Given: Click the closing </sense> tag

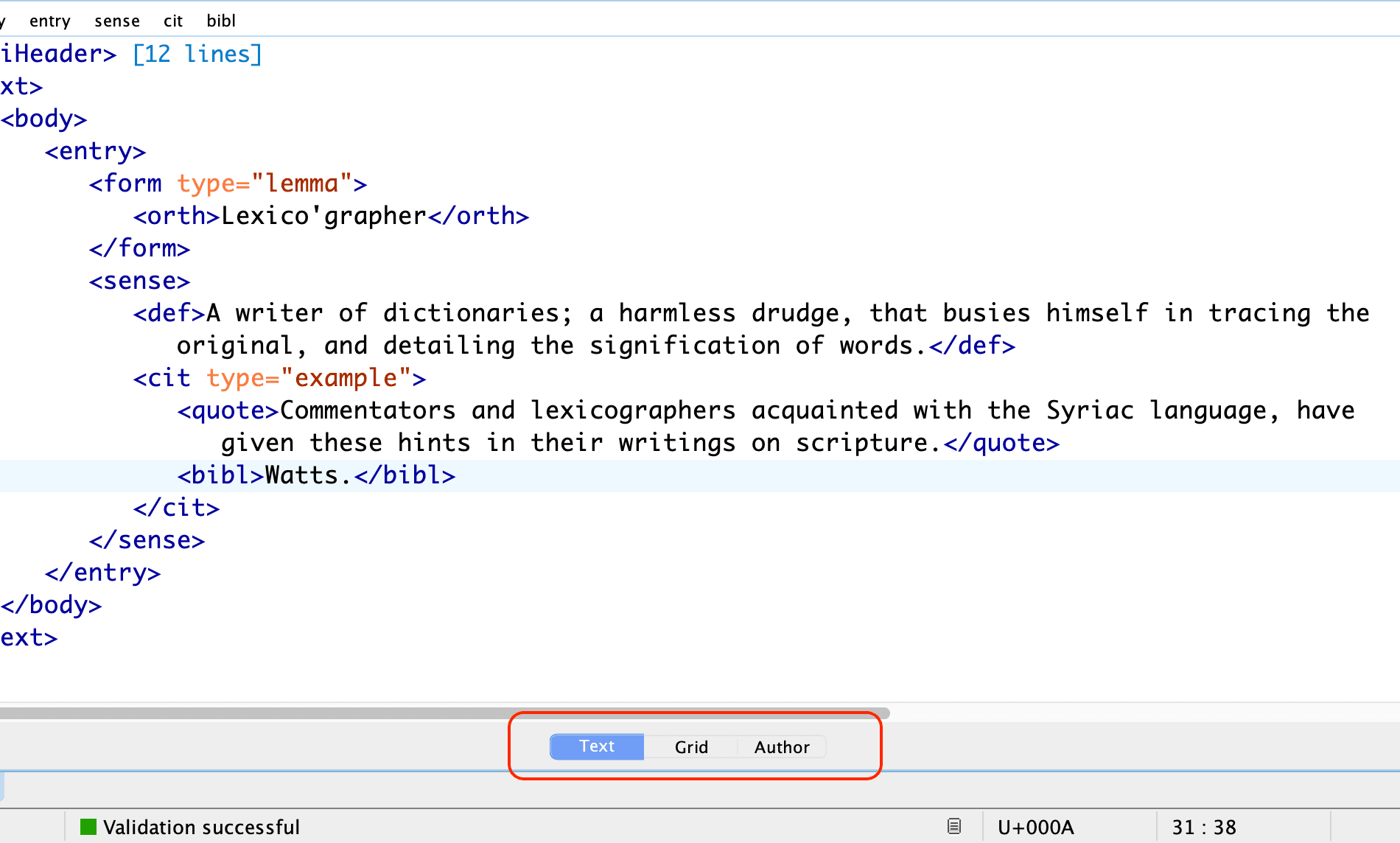Looking at the screenshot, I should (147, 540).
